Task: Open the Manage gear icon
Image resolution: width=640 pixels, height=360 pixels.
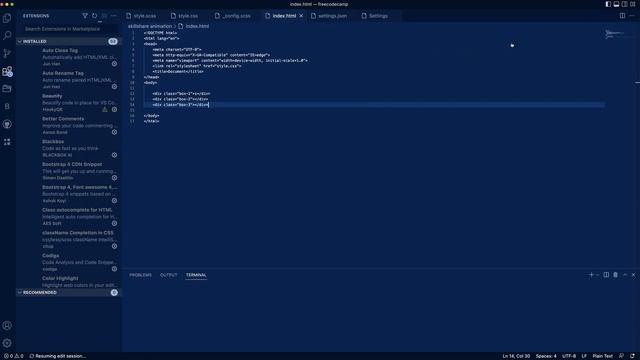Action: click(x=7, y=343)
